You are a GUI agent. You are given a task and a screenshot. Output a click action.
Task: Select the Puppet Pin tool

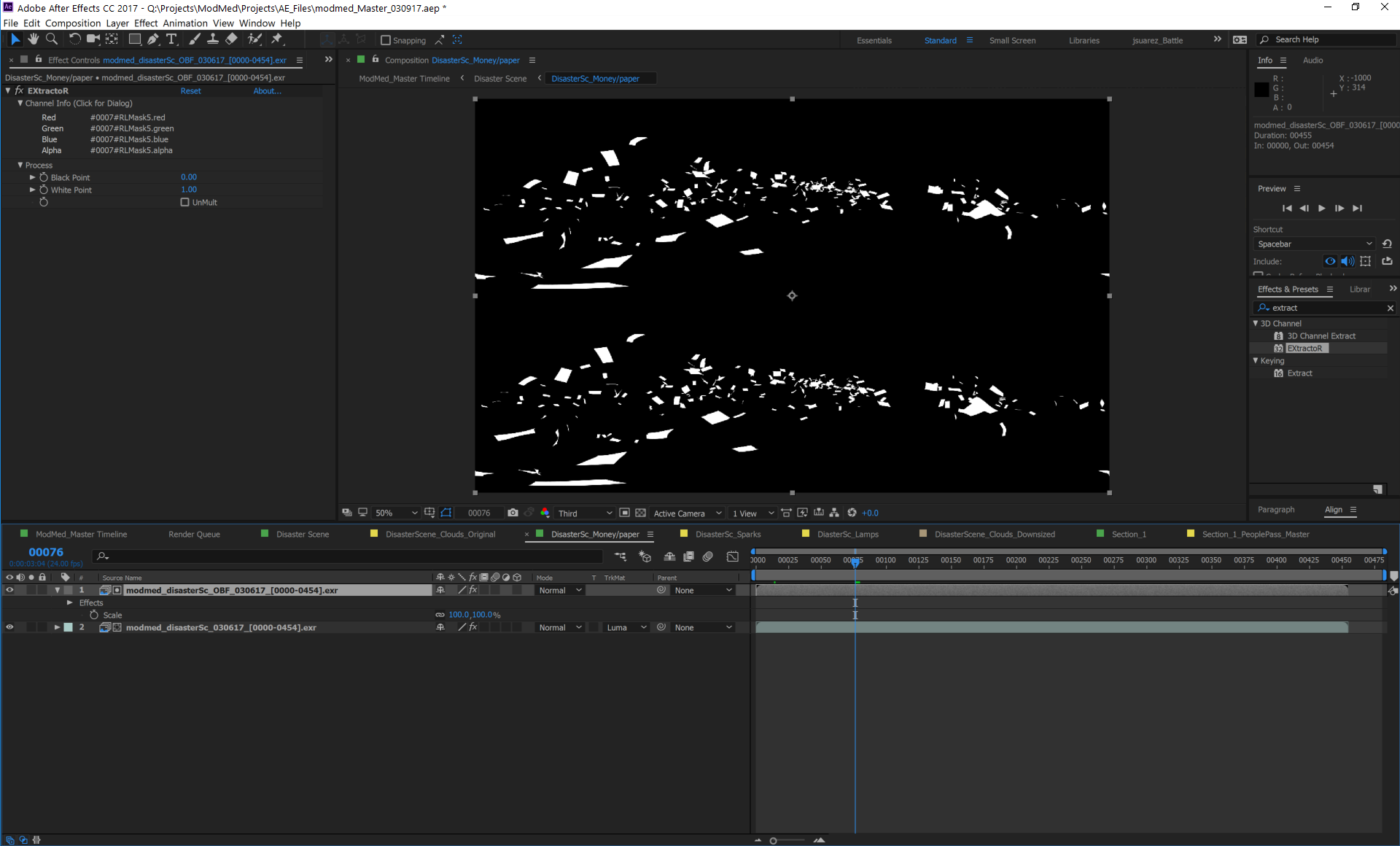(x=277, y=39)
